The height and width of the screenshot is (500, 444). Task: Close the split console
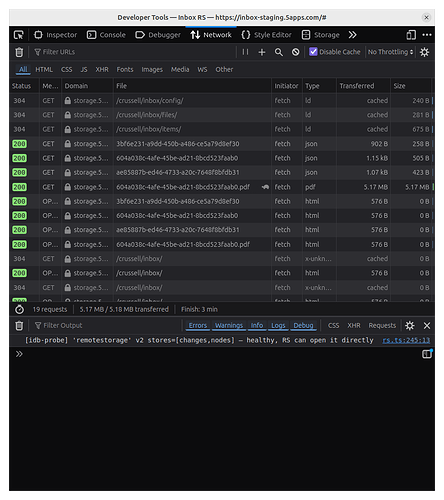tap(427, 325)
